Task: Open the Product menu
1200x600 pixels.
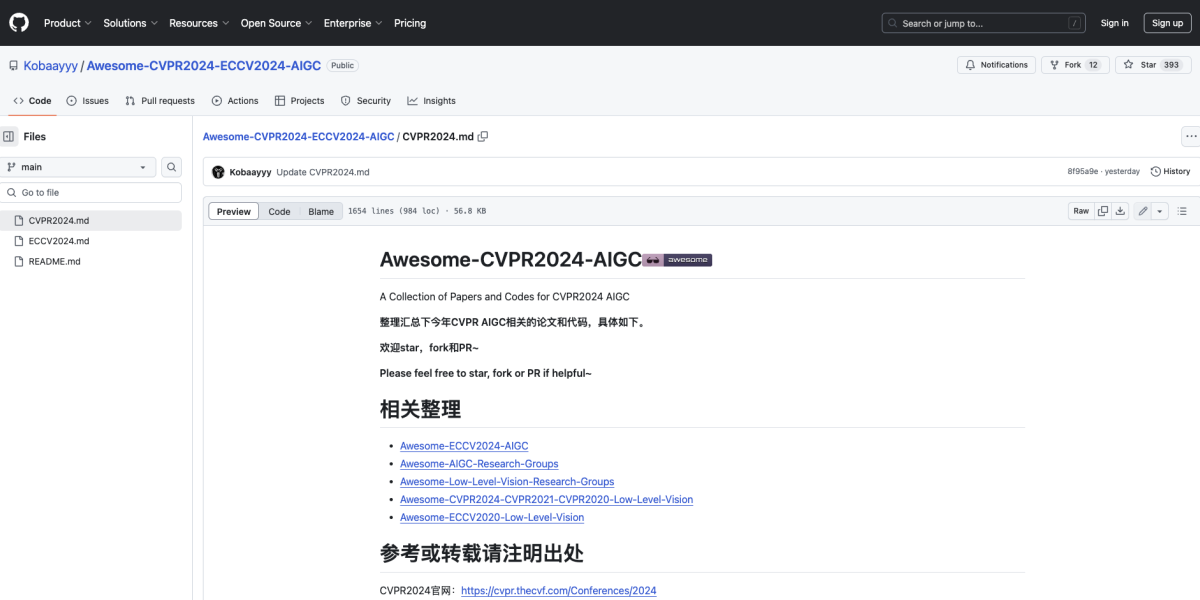Action: click(x=66, y=22)
